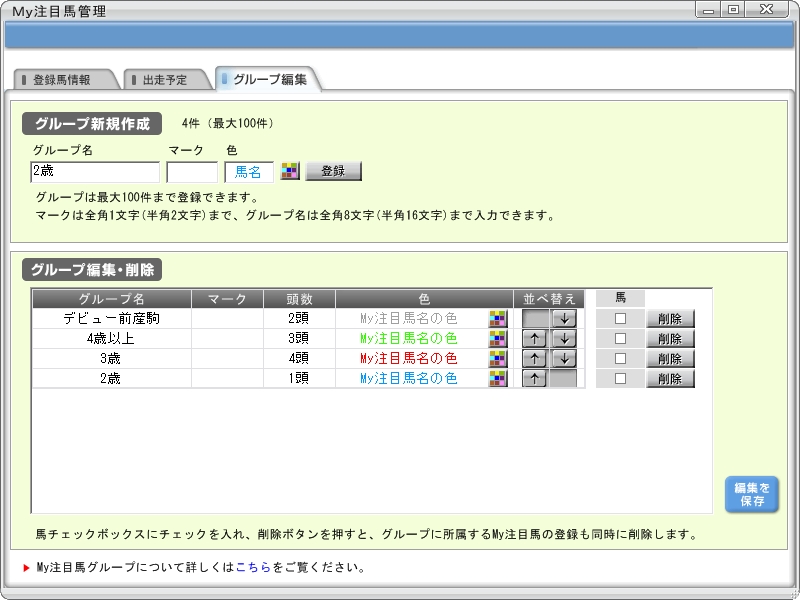Click 1頭 count cell
800x600 pixels.
pos(299,378)
